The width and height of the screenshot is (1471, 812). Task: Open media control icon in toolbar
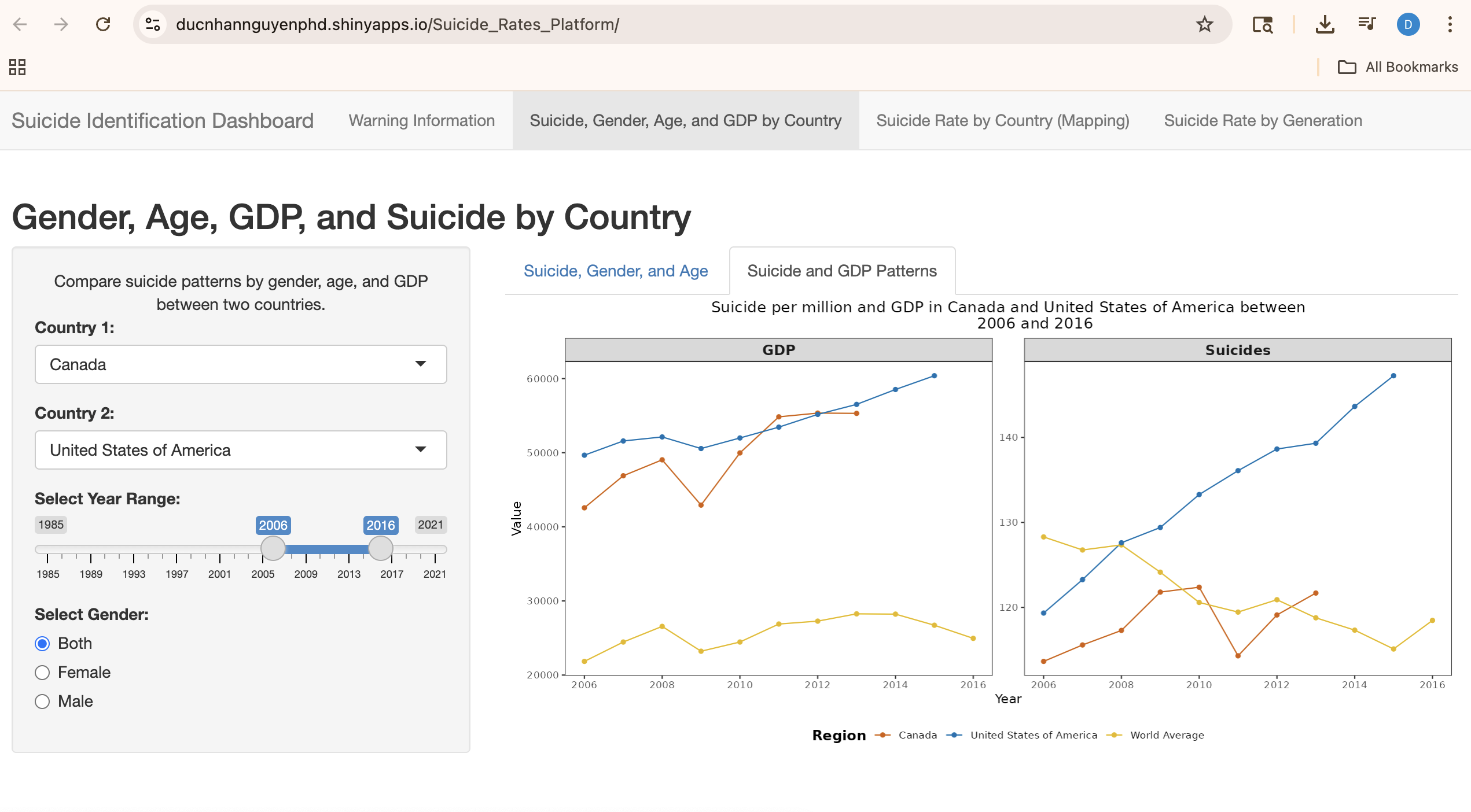pyautogui.click(x=1367, y=24)
